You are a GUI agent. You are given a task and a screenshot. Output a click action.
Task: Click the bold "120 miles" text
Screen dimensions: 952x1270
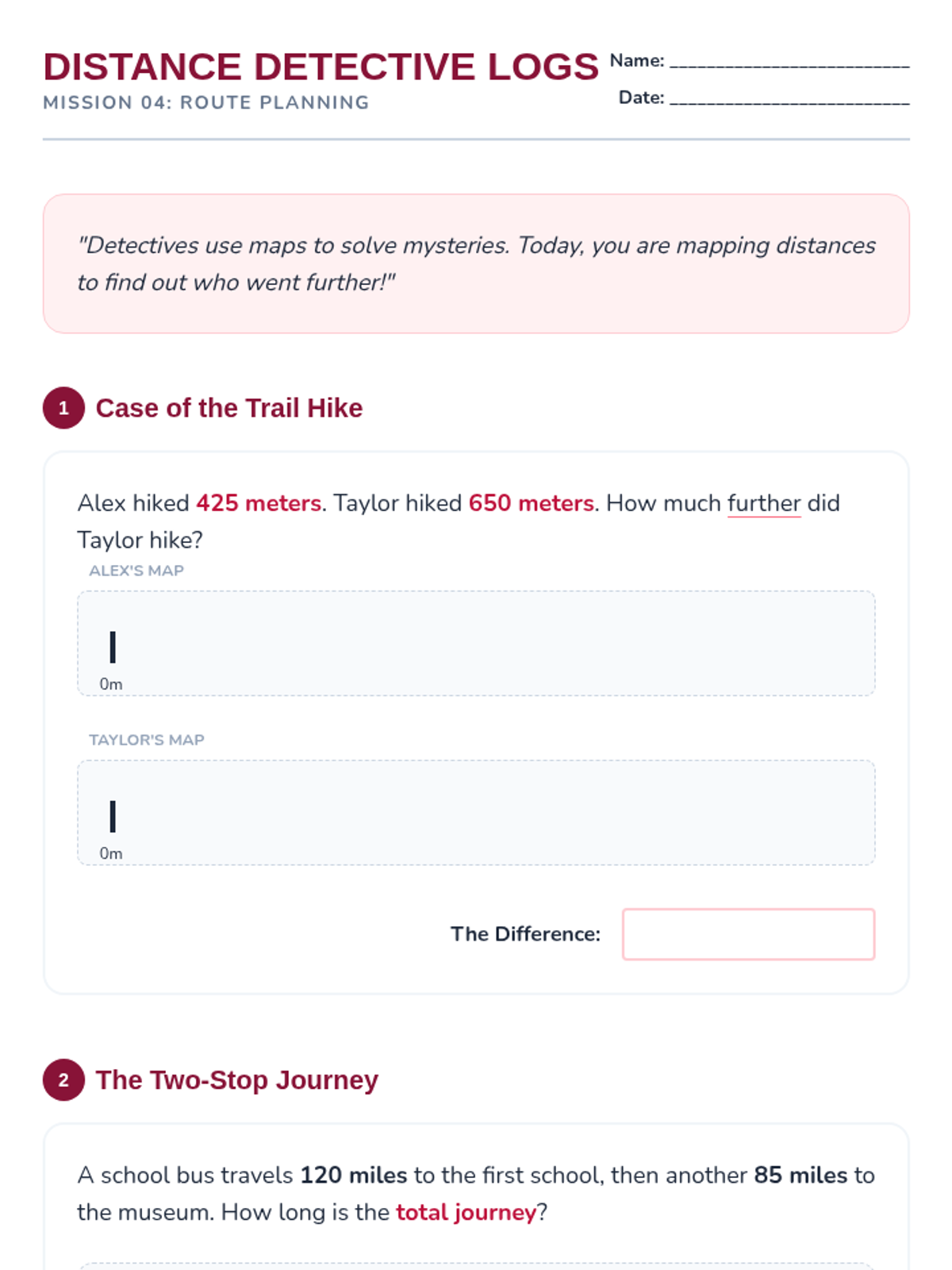pyautogui.click(x=354, y=1175)
